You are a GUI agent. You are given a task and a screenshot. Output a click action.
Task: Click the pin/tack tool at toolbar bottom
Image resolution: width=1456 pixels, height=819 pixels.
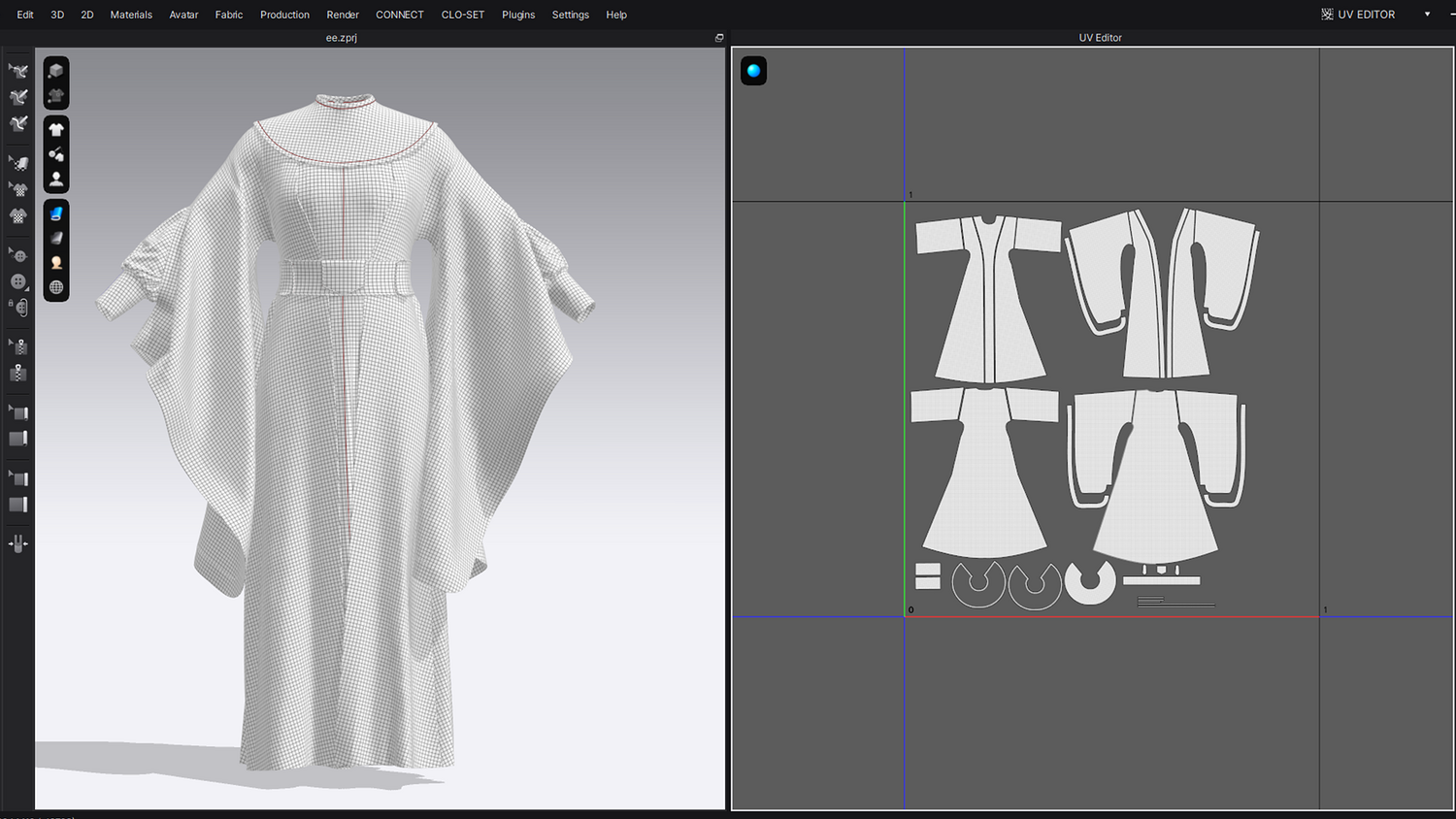click(18, 543)
